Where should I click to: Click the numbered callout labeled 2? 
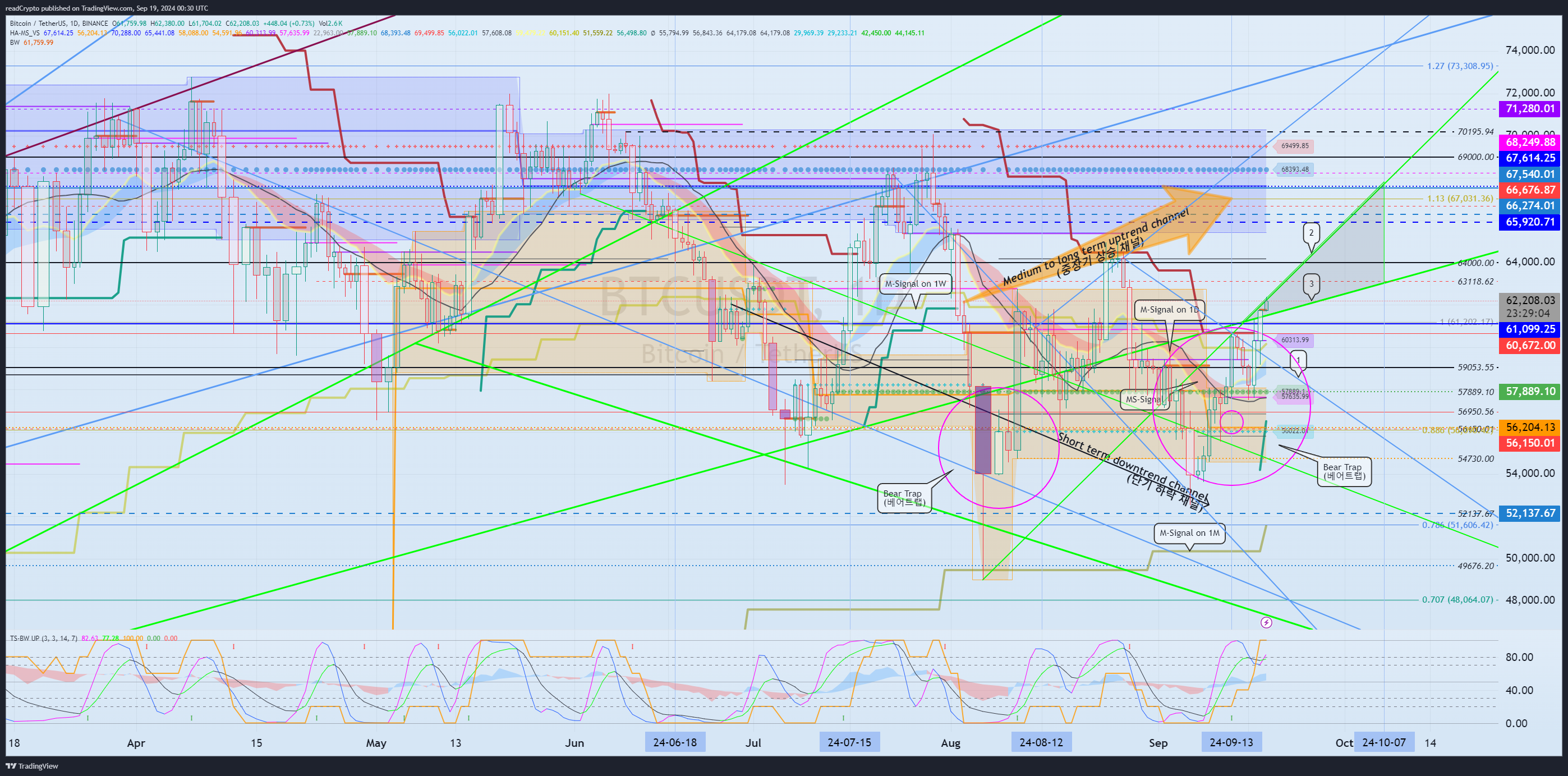point(1311,232)
